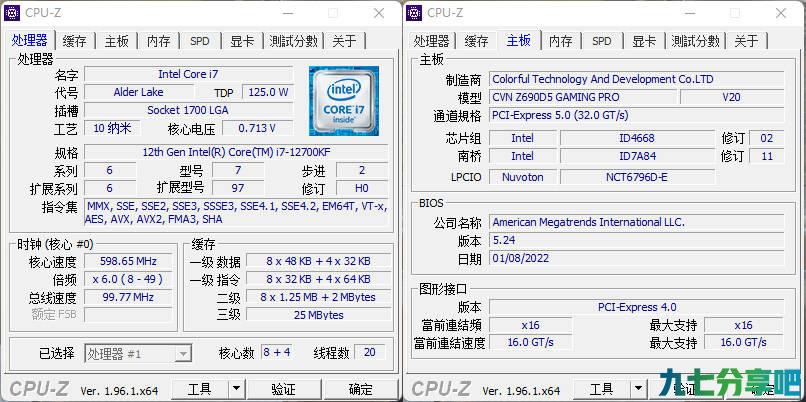
Task: Click the CPU-Z app icon in left window title bar
Action: pos(12,13)
